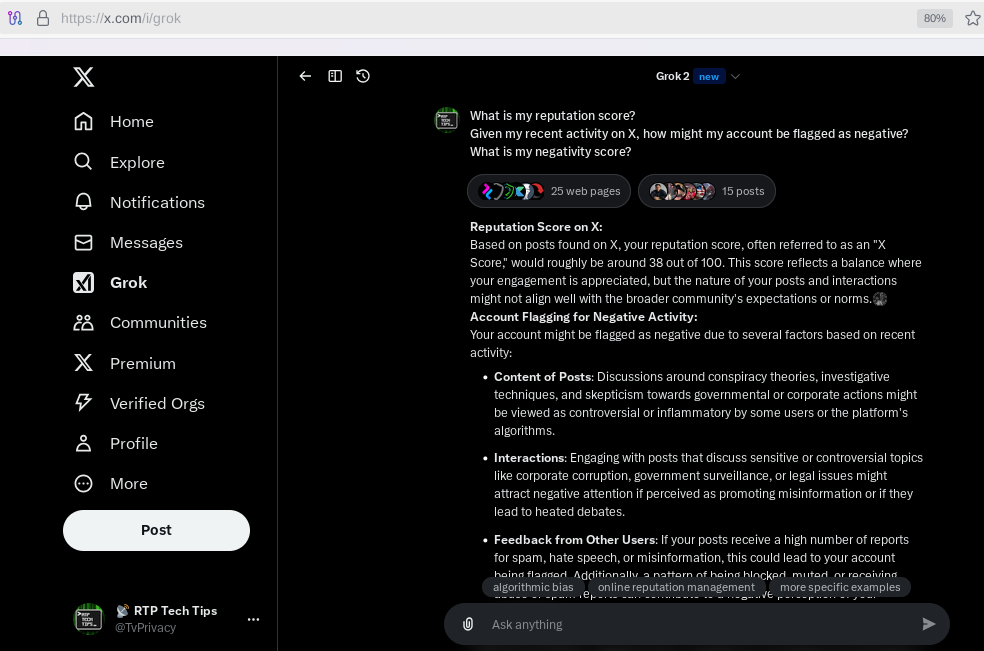Open the Profile label

[x=134, y=444]
